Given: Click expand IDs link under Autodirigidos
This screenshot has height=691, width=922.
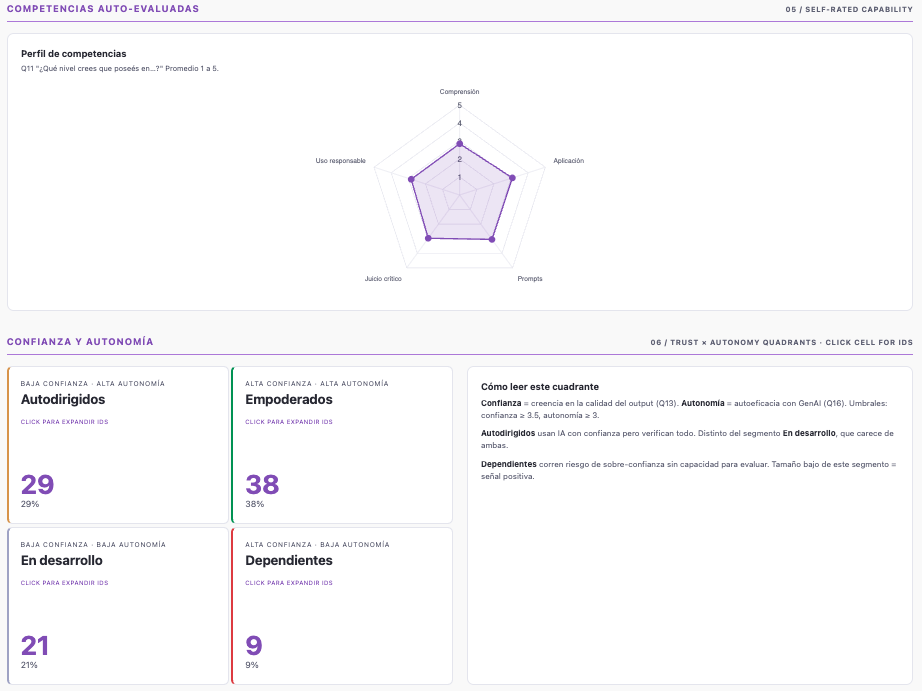Looking at the screenshot, I should pos(65,422).
